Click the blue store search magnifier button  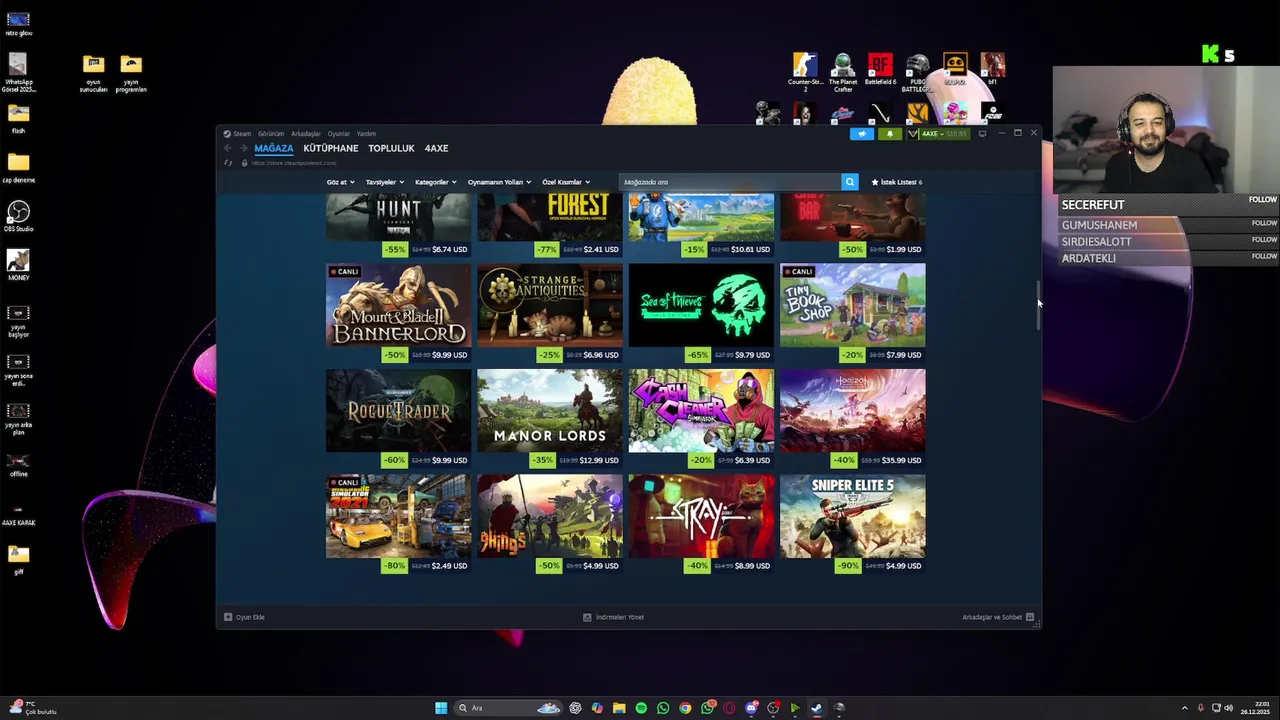click(850, 182)
